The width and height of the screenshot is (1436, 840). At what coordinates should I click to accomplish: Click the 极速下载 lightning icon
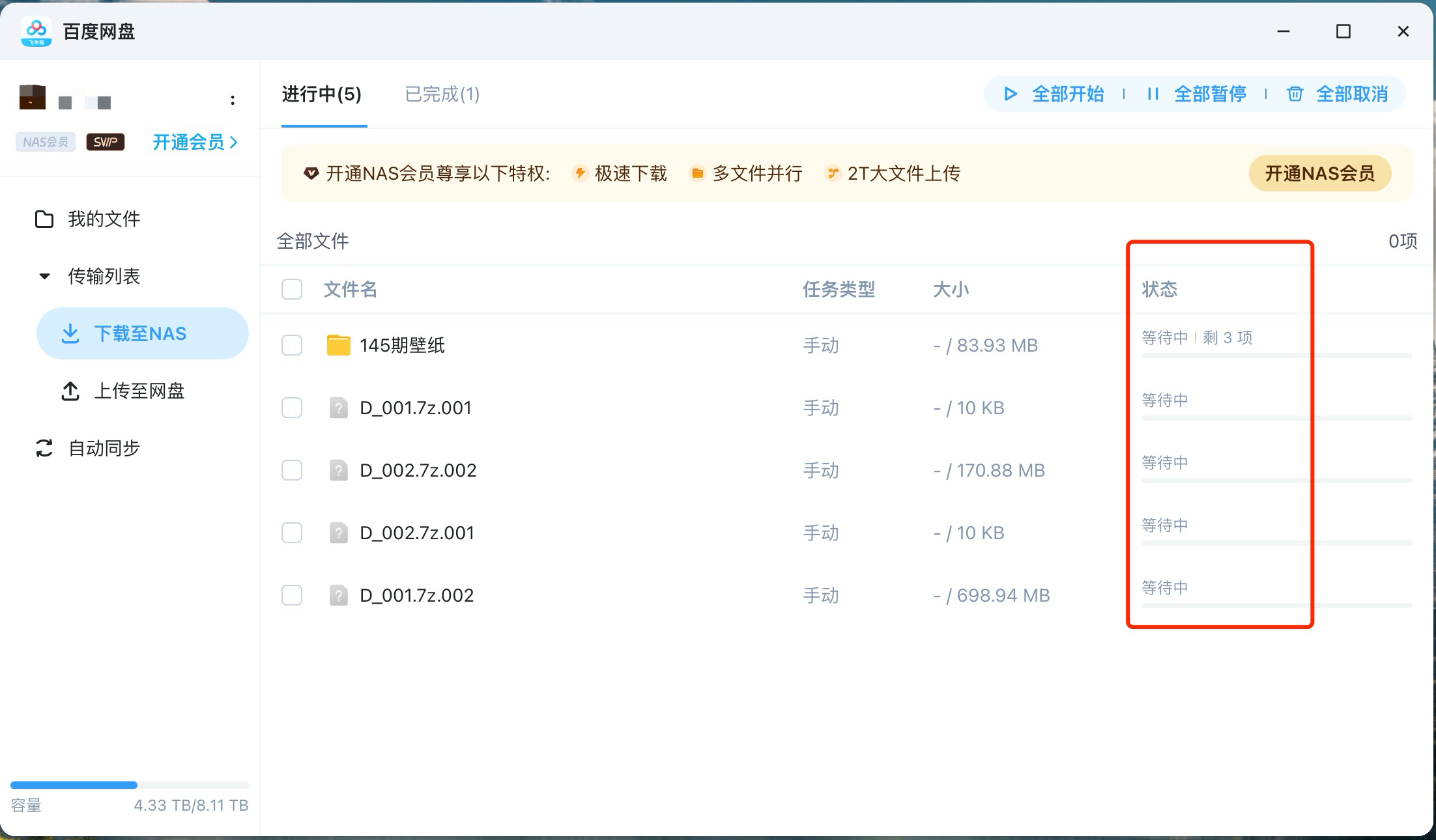(x=580, y=173)
